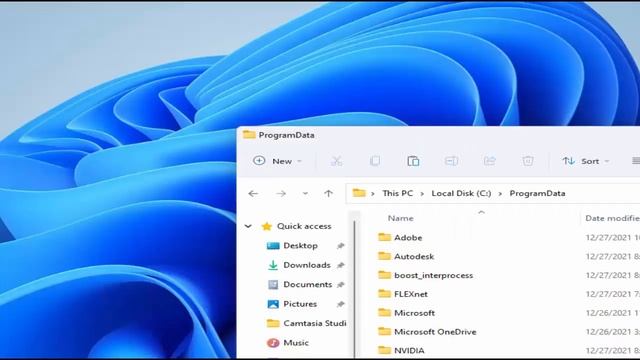Image resolution: width=640 pixels, height=360 pixels.
Task: Open the New item menu
Action: pos(277,161)
